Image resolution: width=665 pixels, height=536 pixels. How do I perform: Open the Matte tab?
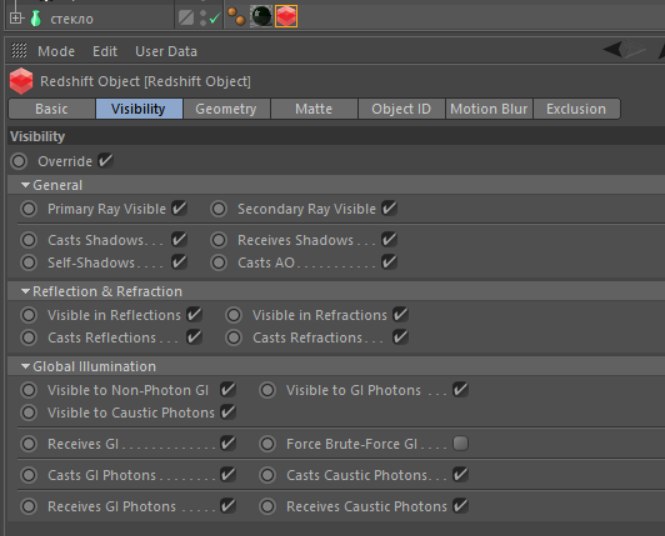(314, 109)
